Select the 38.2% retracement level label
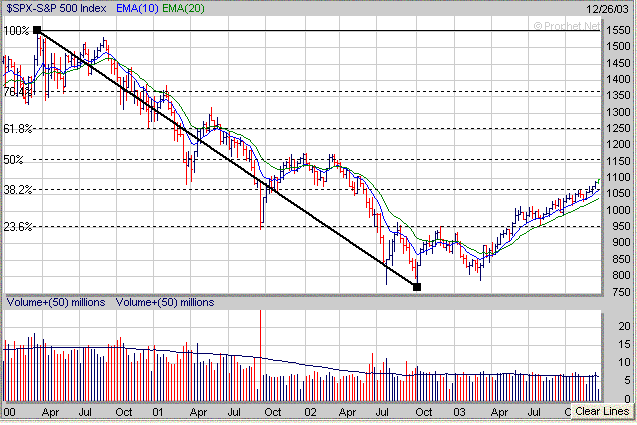Screen dimensions: 637x425 coord(19,190)
